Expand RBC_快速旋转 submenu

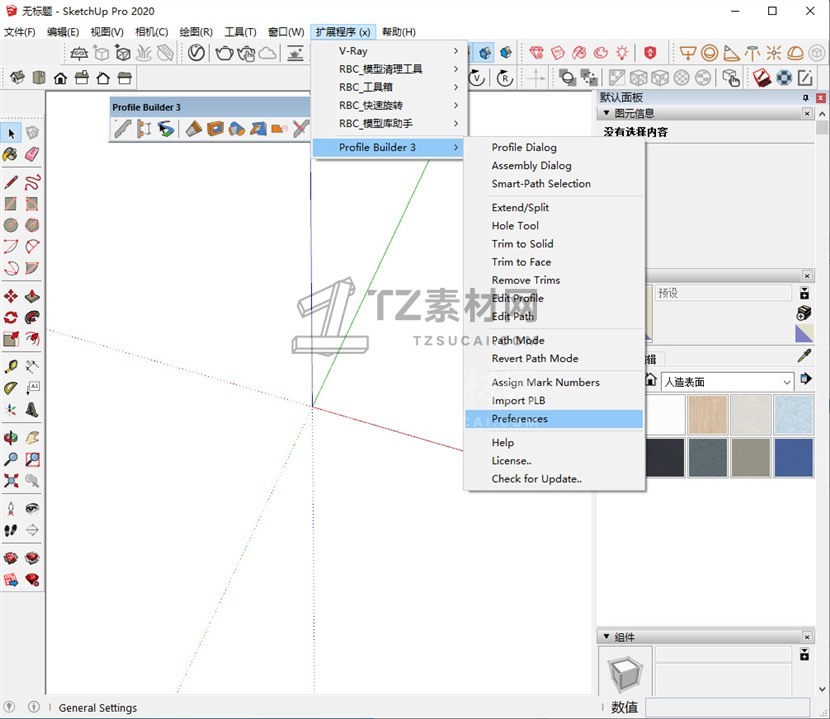(390, 105)
